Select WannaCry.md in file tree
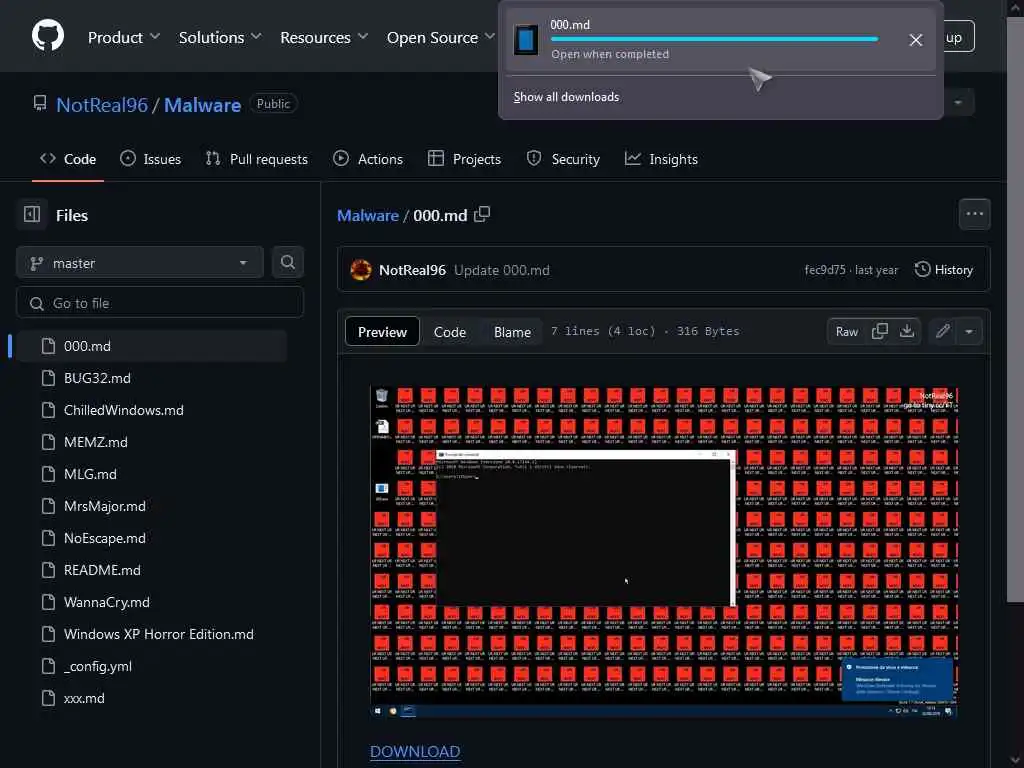Viewport: 1024px width, 768px height. coord(151,602)
